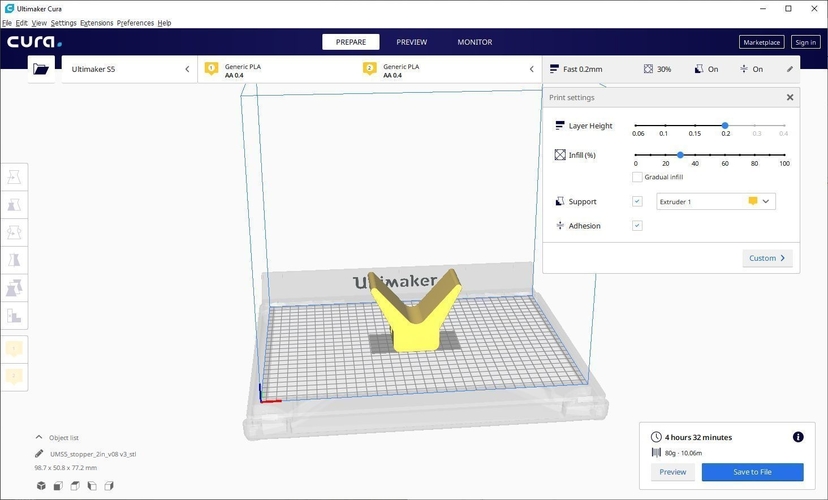The width and height of the screenshot is (828, 500).
Task: Click the 4 hours 32 minutes estimate
Action: pos(698,437)
